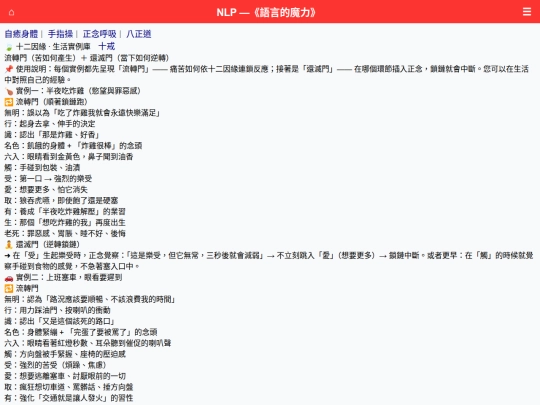Click line 愛:想要更多、怕它消失

(x=46, y=190)
